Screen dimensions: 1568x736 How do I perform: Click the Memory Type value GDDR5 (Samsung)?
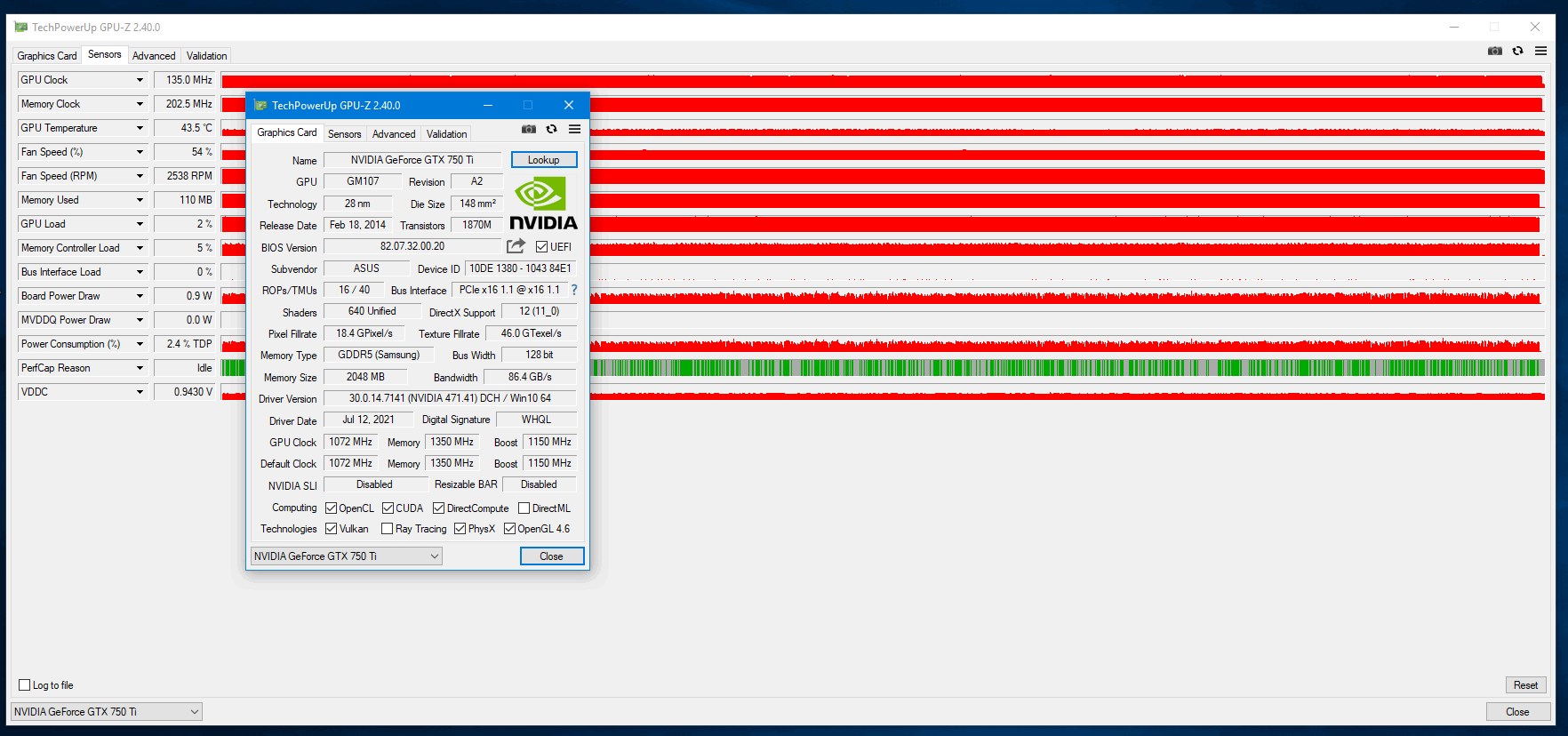click(379, 355)
